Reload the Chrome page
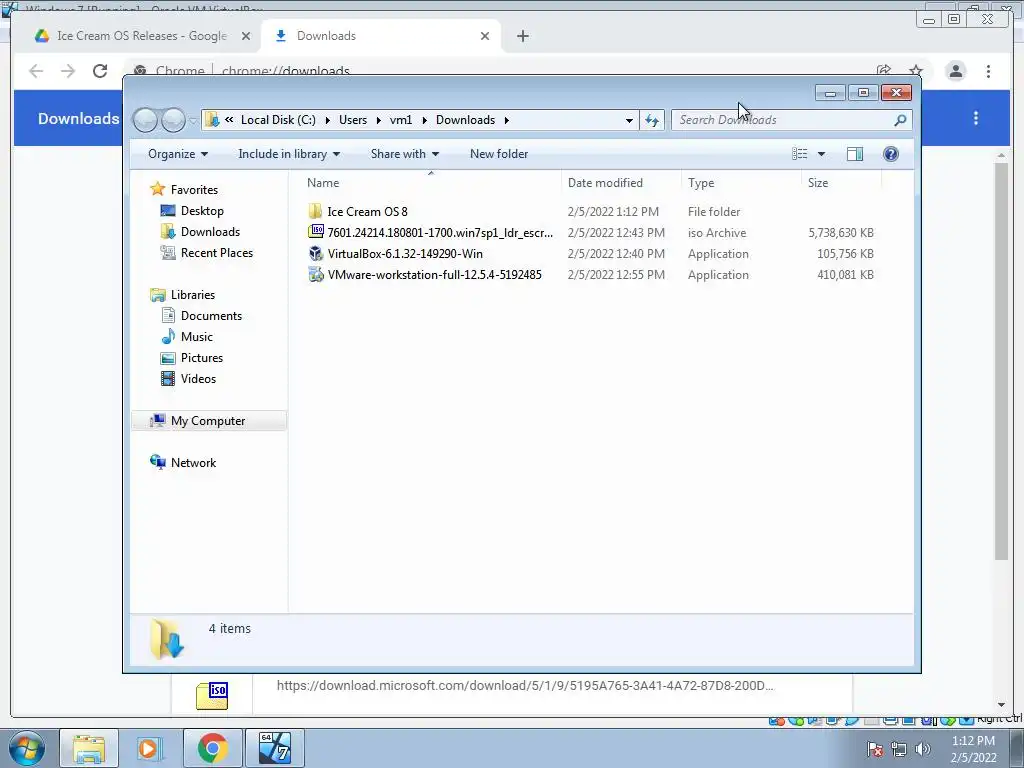 [100, 71]
